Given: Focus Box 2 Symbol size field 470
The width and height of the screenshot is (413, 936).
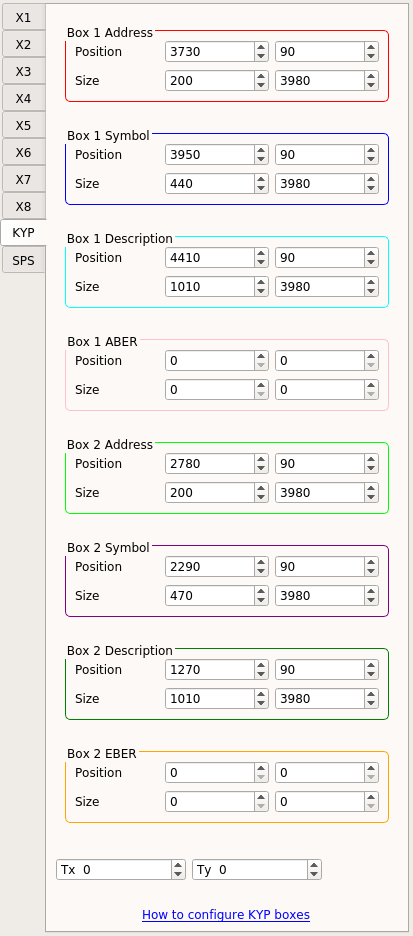Looking at the screenshot, I should (210, 595).
